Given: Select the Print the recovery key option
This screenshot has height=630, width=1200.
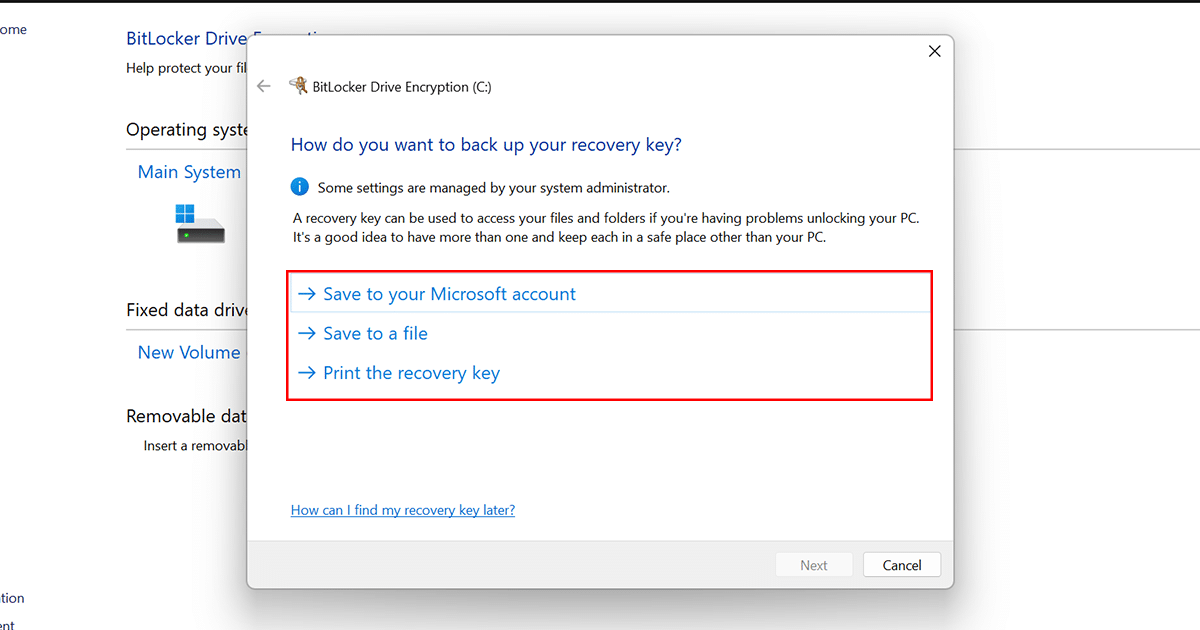Looking at the screenshot, I should [411, 372].
